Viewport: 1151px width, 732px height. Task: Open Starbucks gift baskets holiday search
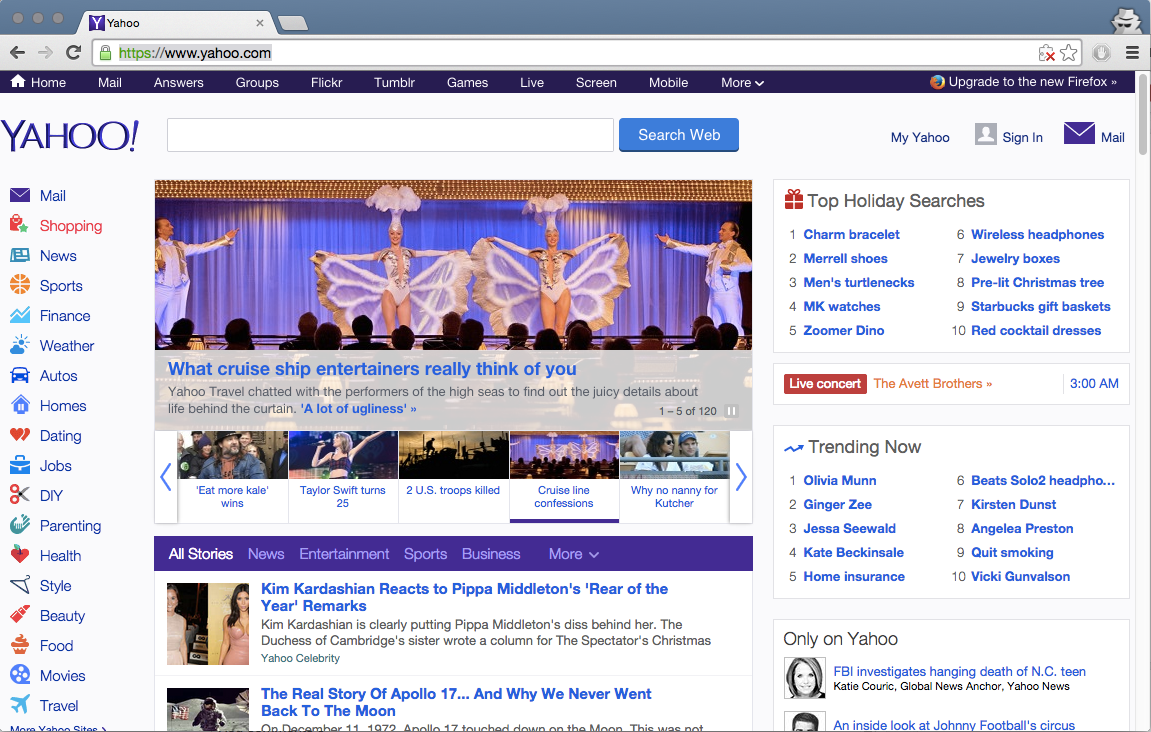click(x=1040, y=306)
